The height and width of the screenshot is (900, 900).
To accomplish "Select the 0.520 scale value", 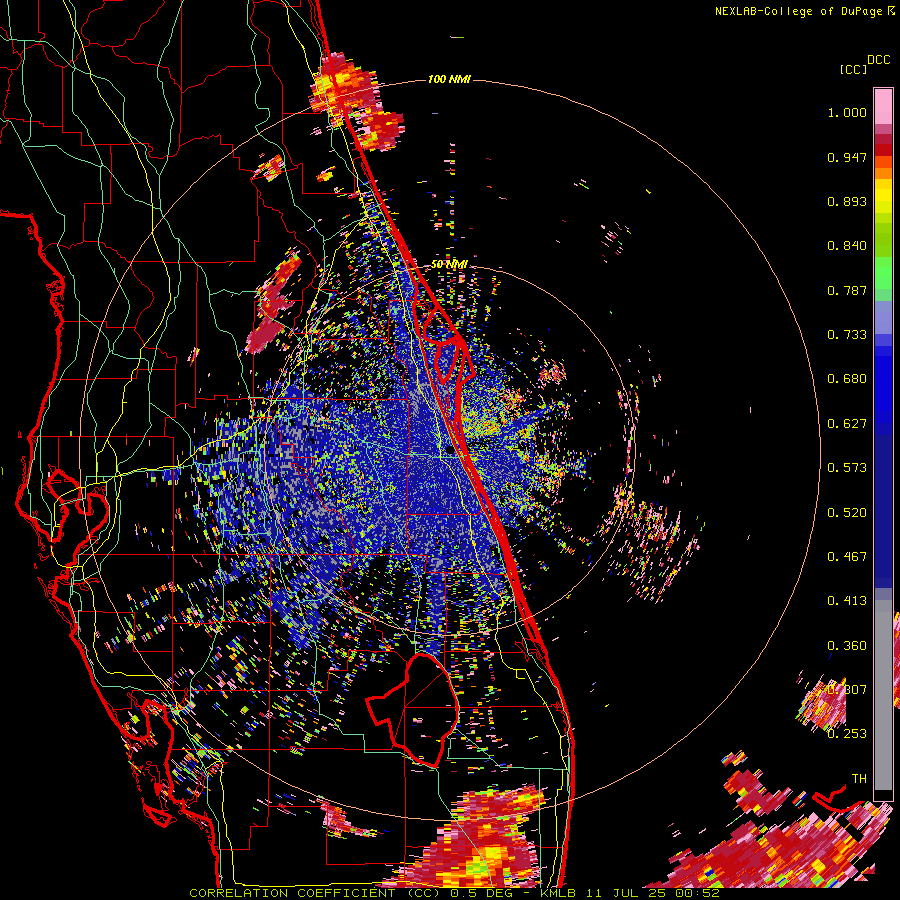I will click(847, 513).
